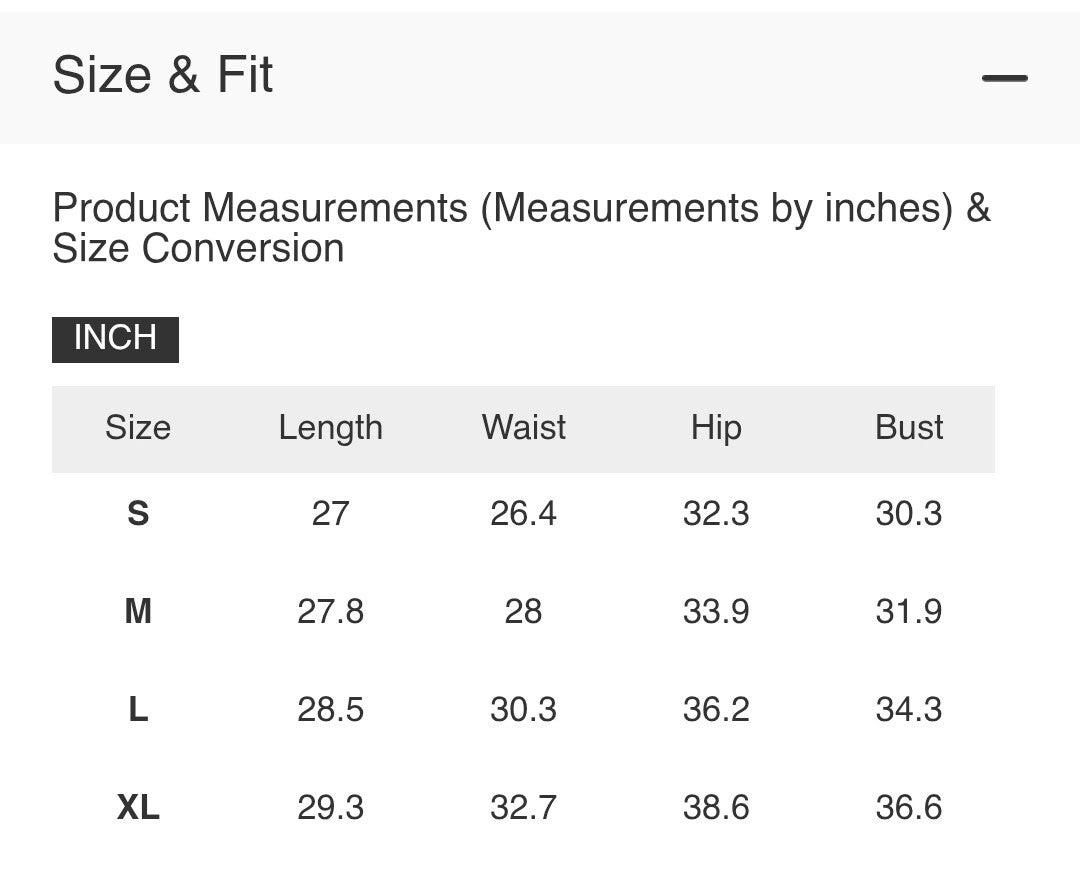Collapse the Size & Fit section
This screenshot has height=877, width=1080.
[1004, 78]
